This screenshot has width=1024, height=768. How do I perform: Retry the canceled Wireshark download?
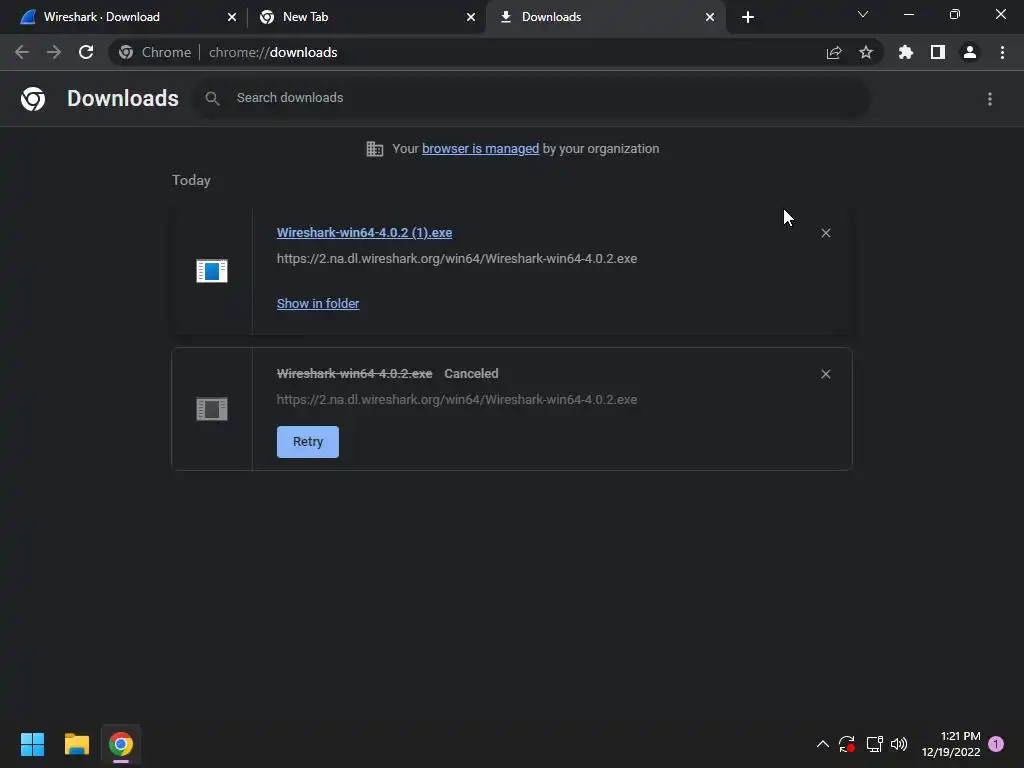(x=308, y=442)
